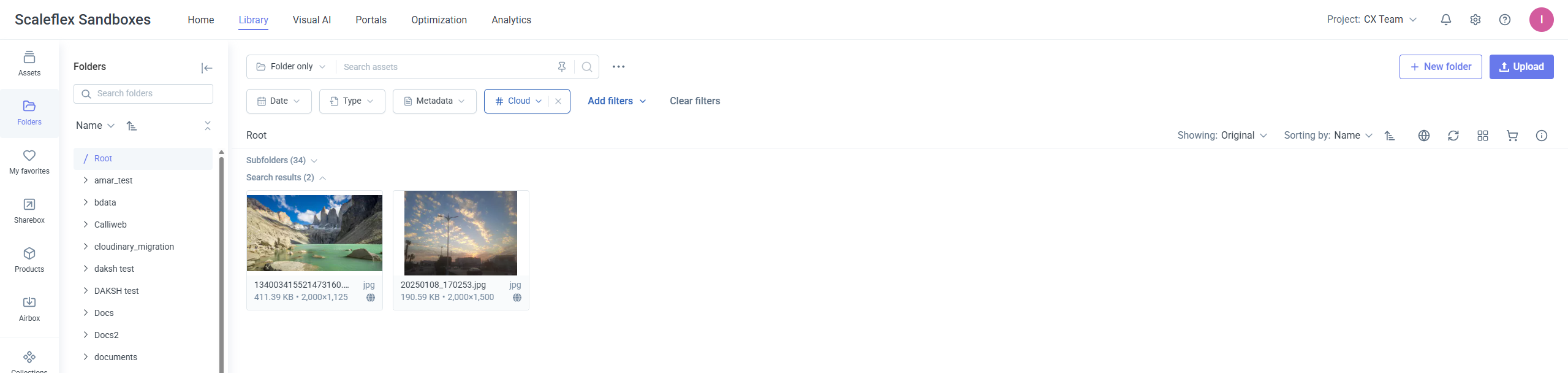Remove the Cloud filter
Image resolution: width=1568 pixels, height=373 pixels.
click(558, 101)
